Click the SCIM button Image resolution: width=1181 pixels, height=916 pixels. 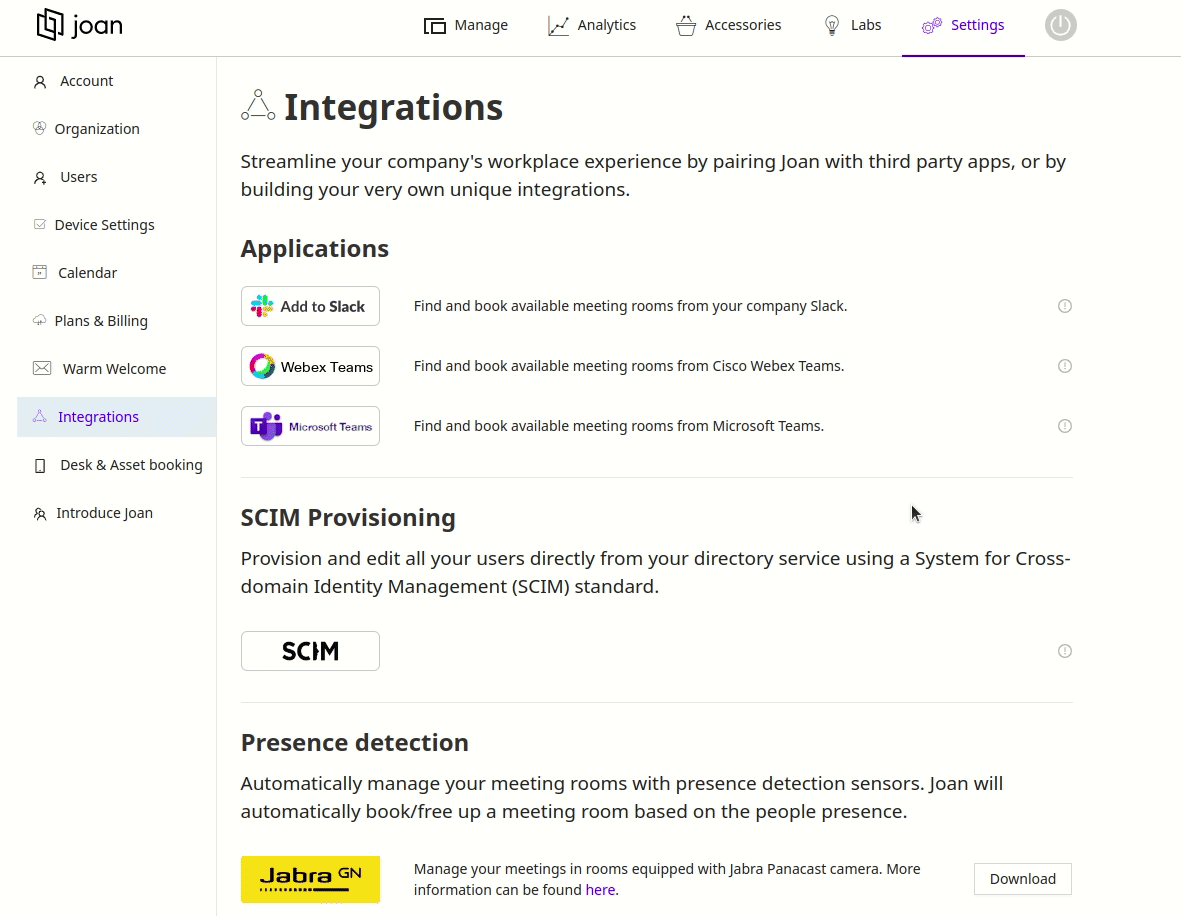310,651
